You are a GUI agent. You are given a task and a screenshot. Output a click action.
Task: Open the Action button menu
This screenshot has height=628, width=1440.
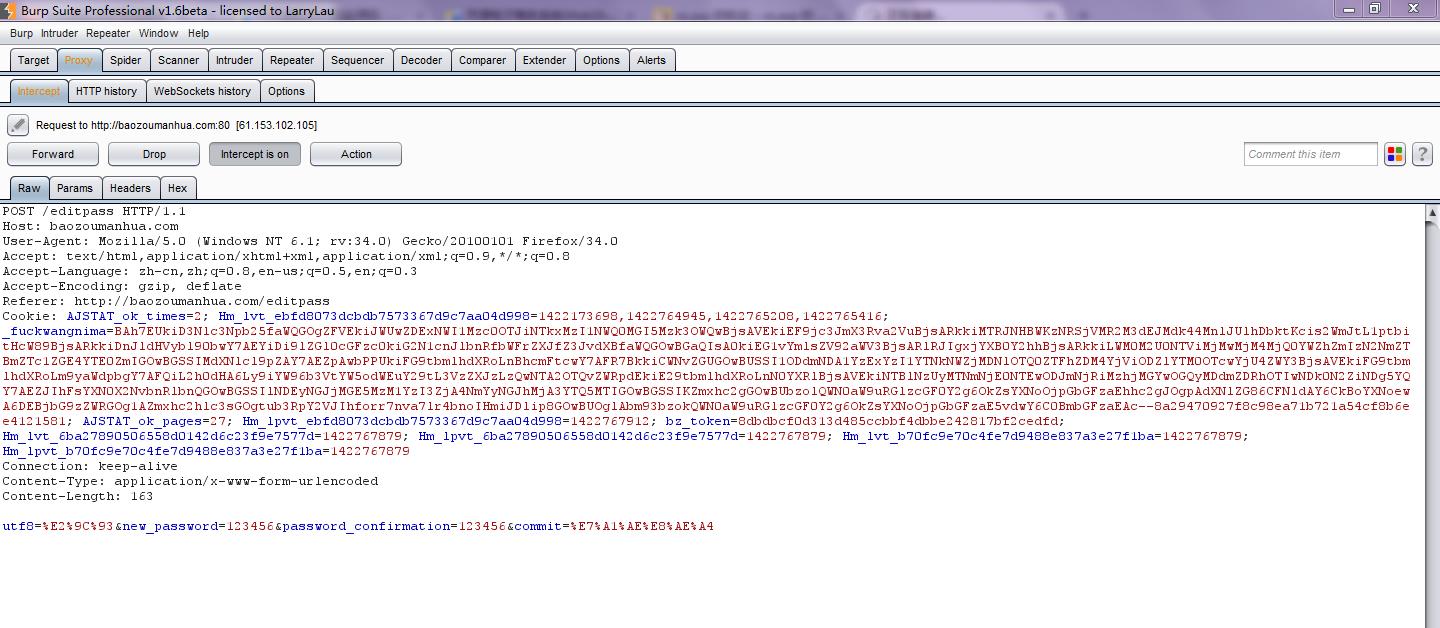coord(356,154)
